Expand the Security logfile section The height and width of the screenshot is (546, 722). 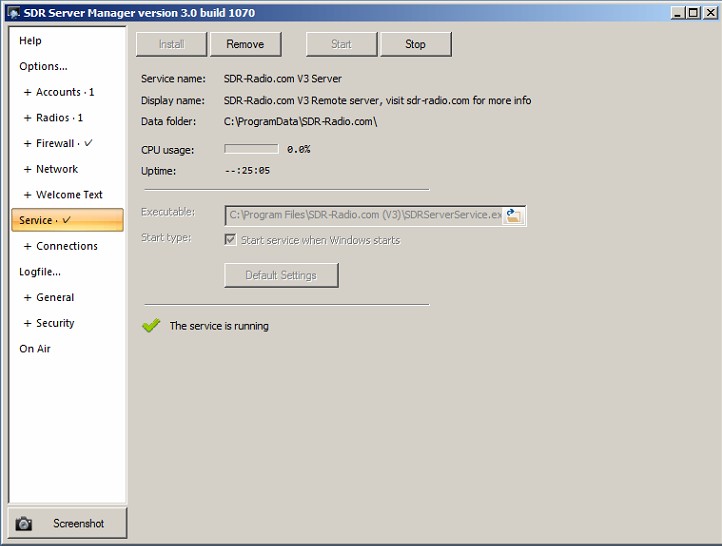pos(27,323)
